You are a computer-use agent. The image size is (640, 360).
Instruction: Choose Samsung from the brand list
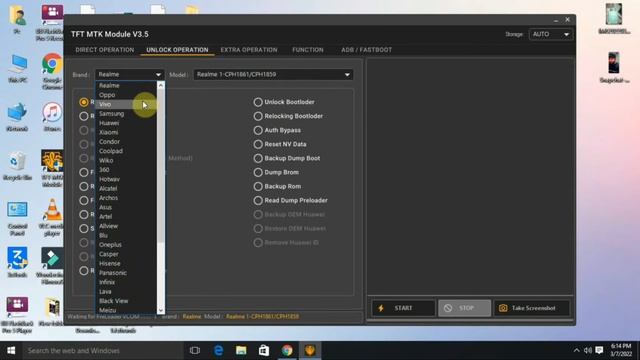coord(126,114)
